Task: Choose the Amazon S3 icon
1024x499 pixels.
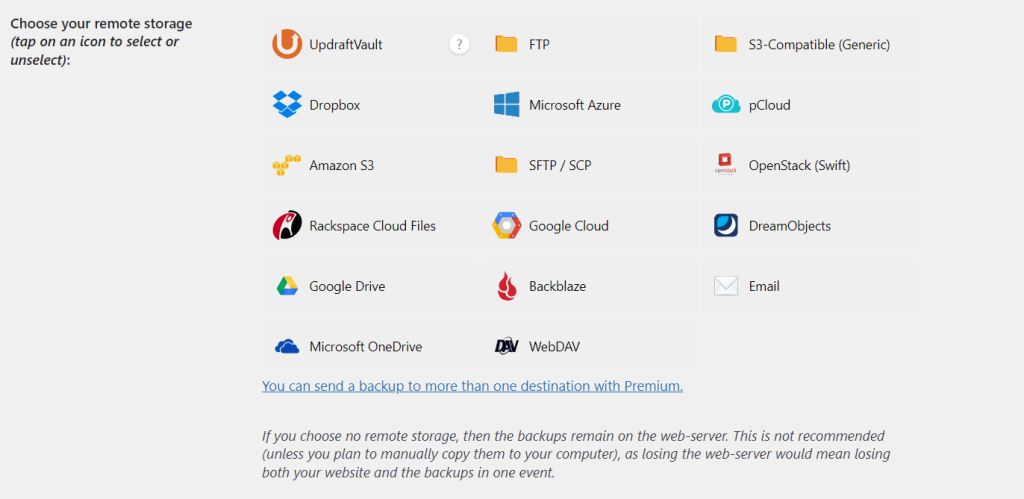Action: 287,165
